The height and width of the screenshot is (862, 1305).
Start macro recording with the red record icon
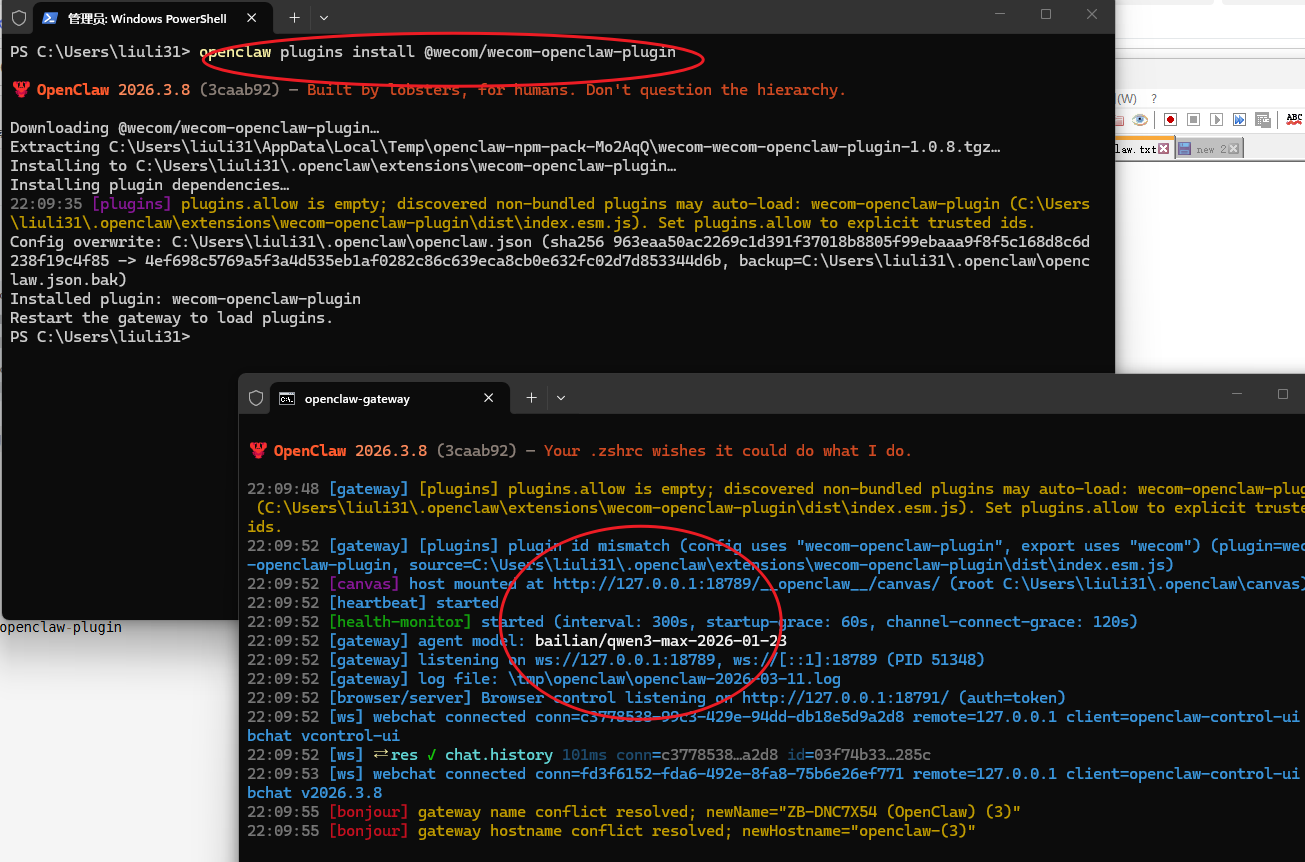[1170, 119]
